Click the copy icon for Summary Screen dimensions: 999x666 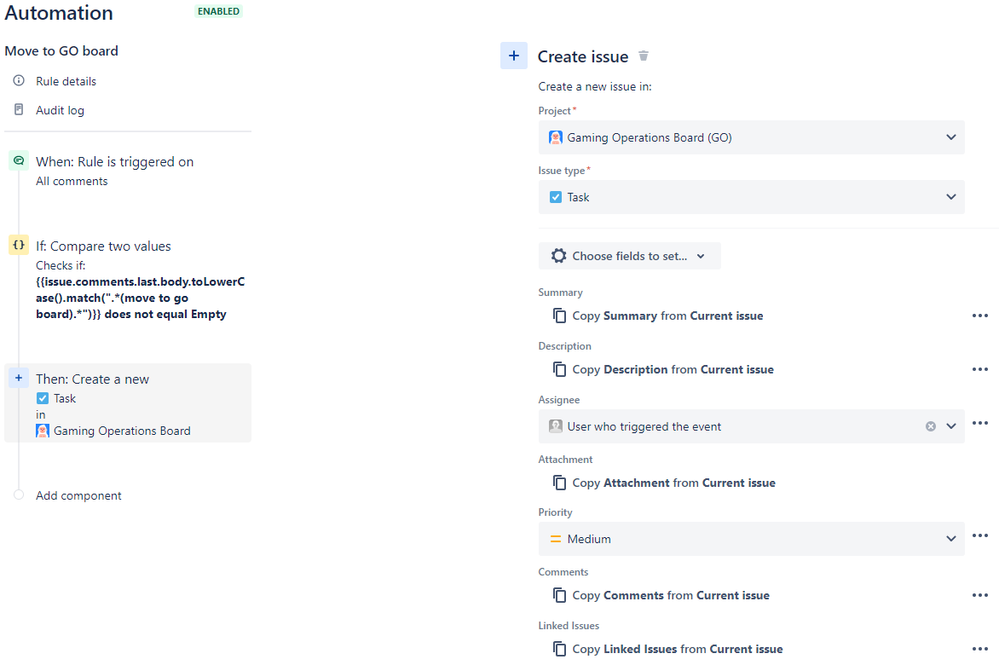pyautogui.click(x=559, y=315)
